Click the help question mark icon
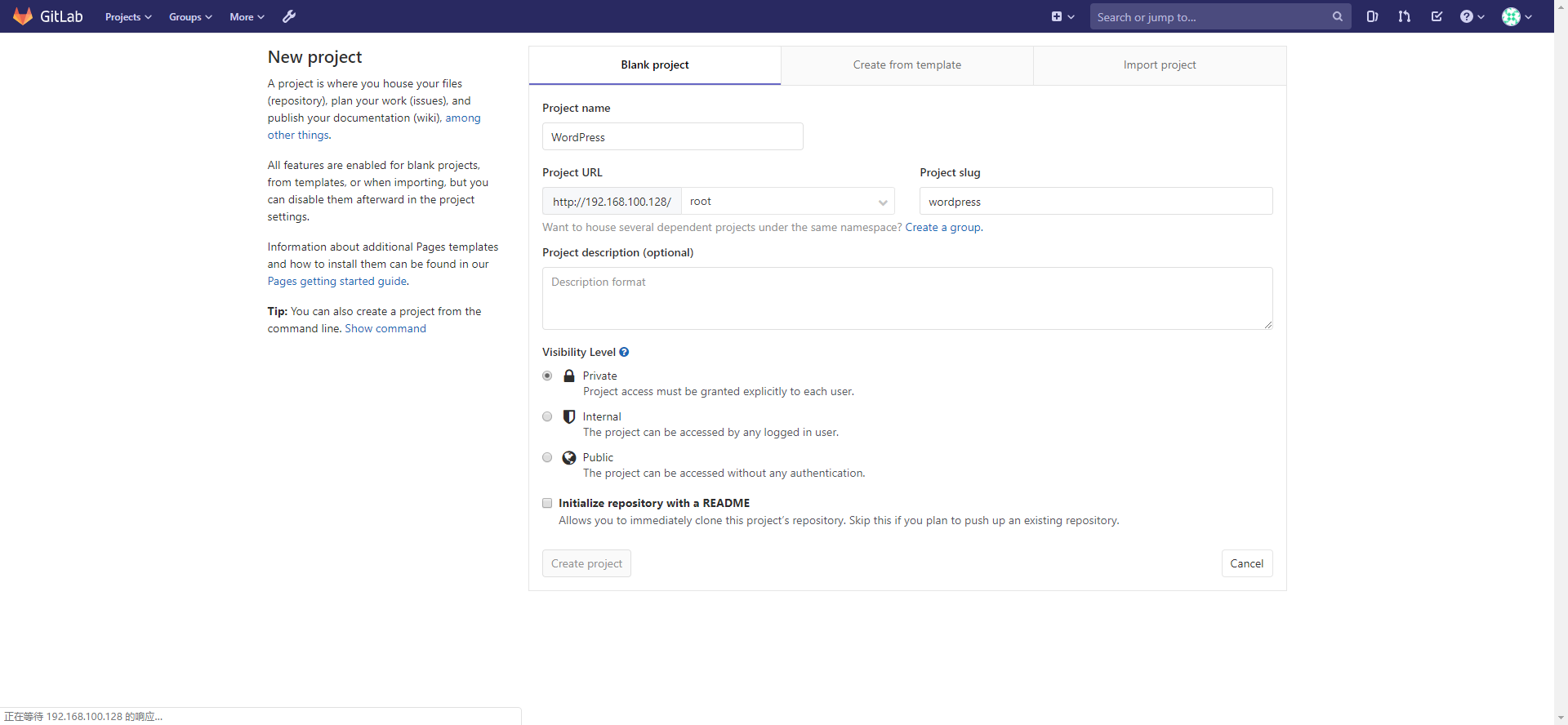The width and height of the screenshot is (1568, 725). pos(1467,16)
